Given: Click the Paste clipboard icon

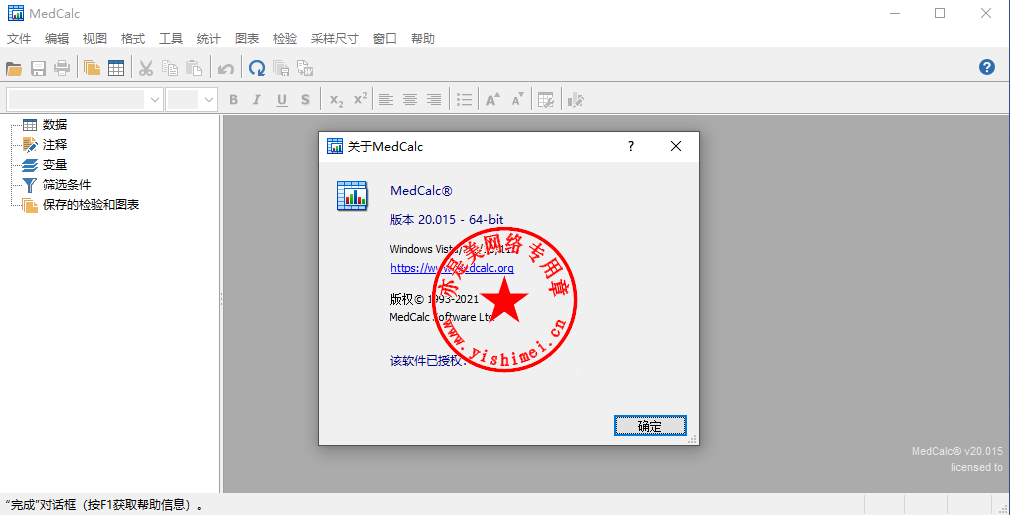Looking at the screenshot, I should click(194, 68).
